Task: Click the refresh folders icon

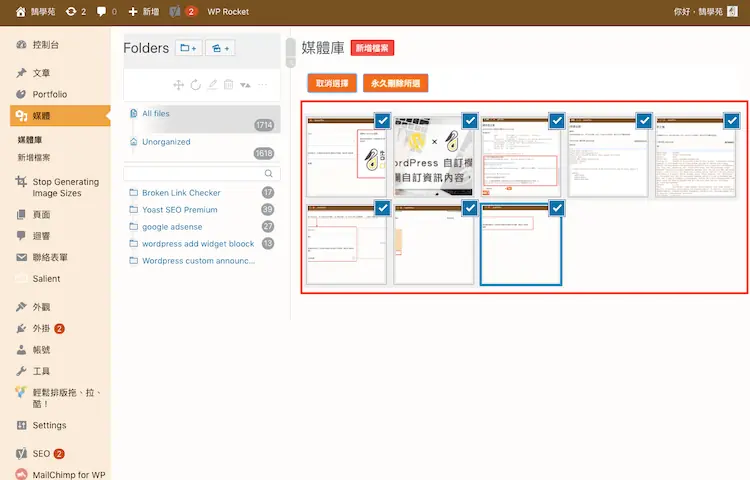Action: pos(196,85)
